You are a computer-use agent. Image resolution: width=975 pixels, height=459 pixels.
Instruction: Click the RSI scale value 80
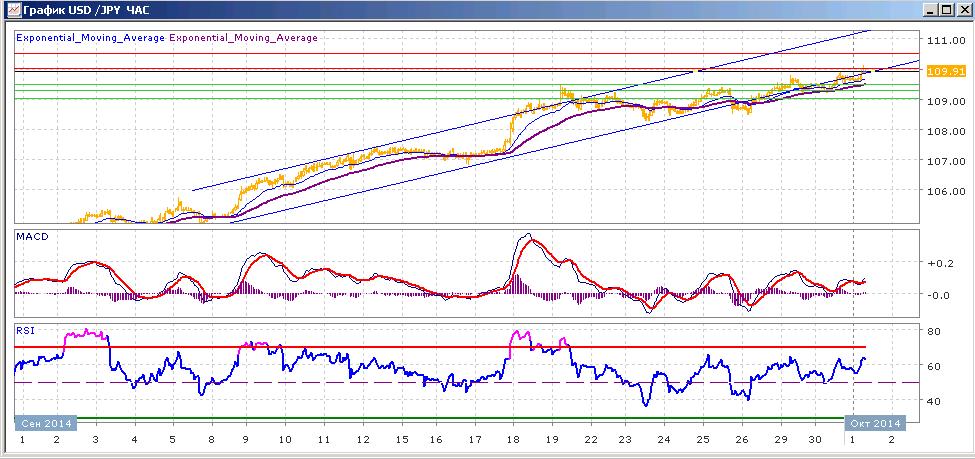tap(934, 332)
